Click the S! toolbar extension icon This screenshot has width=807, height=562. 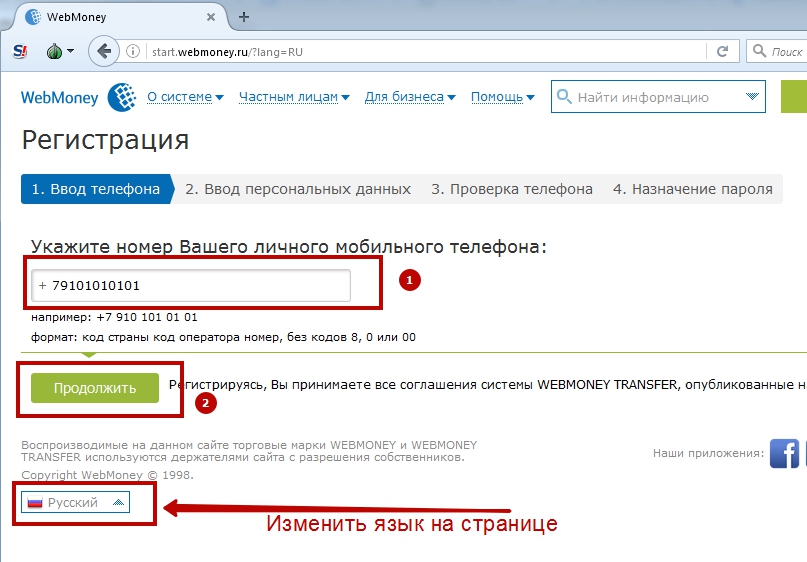[x=20, y=51]
